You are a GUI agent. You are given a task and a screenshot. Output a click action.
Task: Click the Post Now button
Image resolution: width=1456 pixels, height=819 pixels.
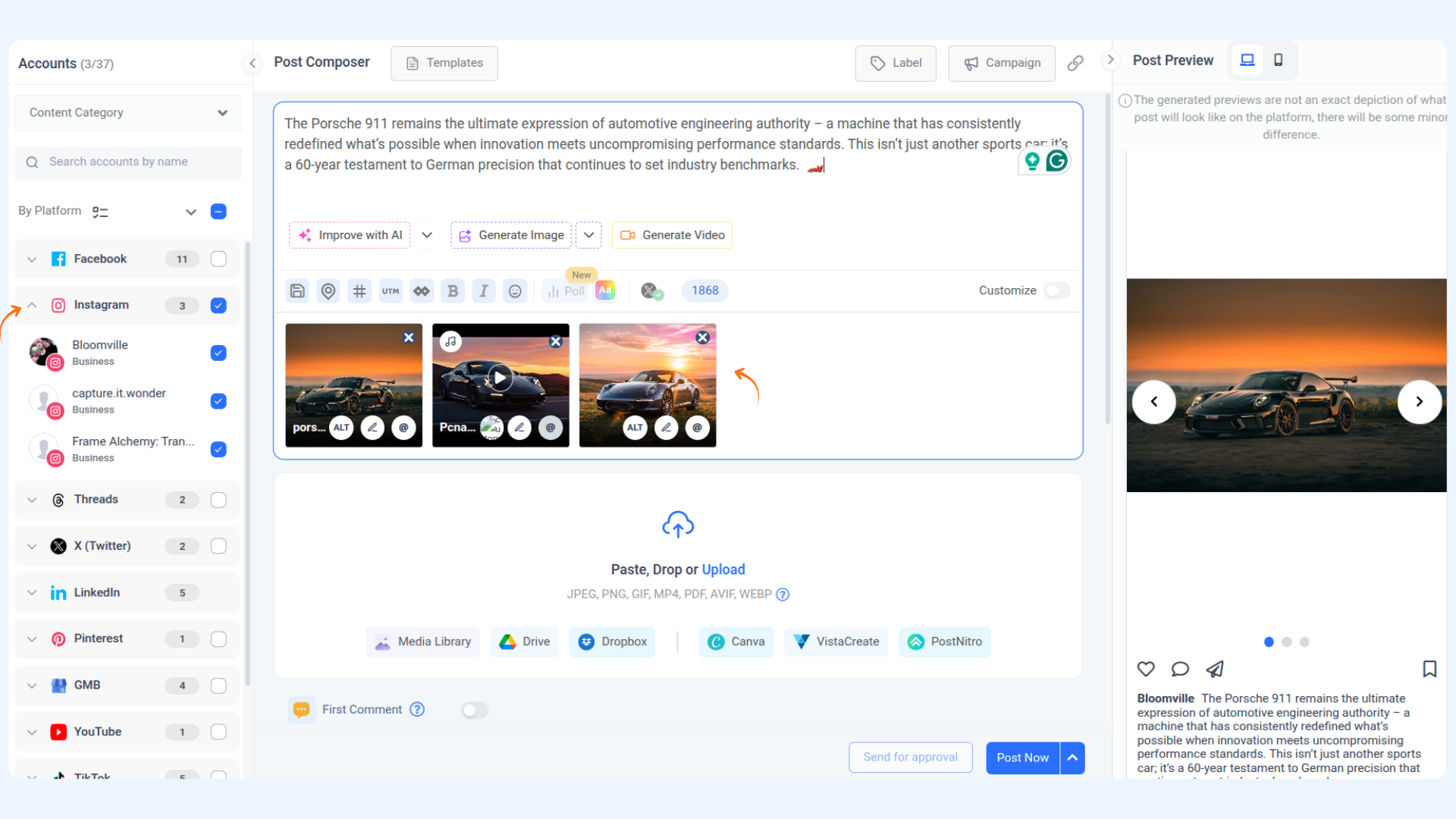(1022, 758)
